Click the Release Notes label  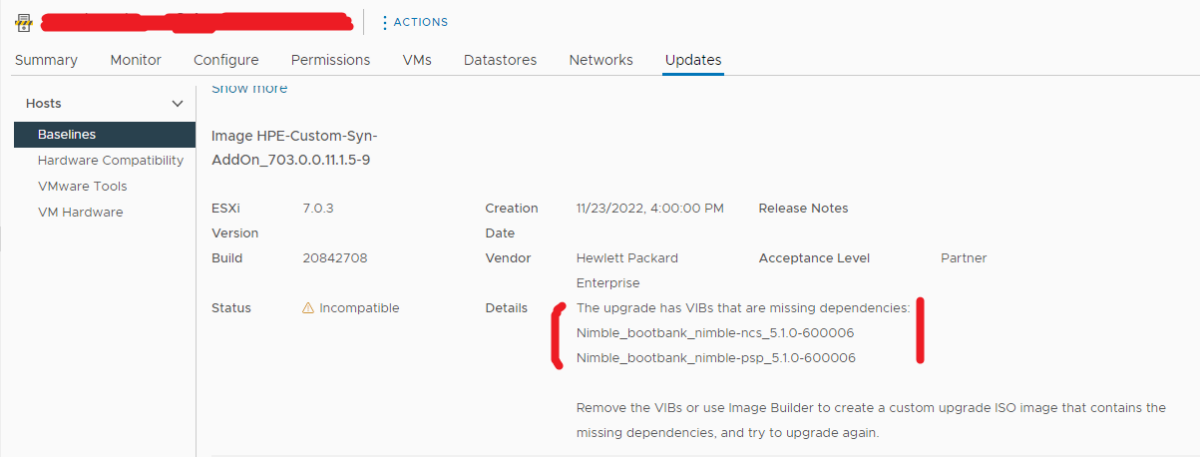(x=803, y=208)
